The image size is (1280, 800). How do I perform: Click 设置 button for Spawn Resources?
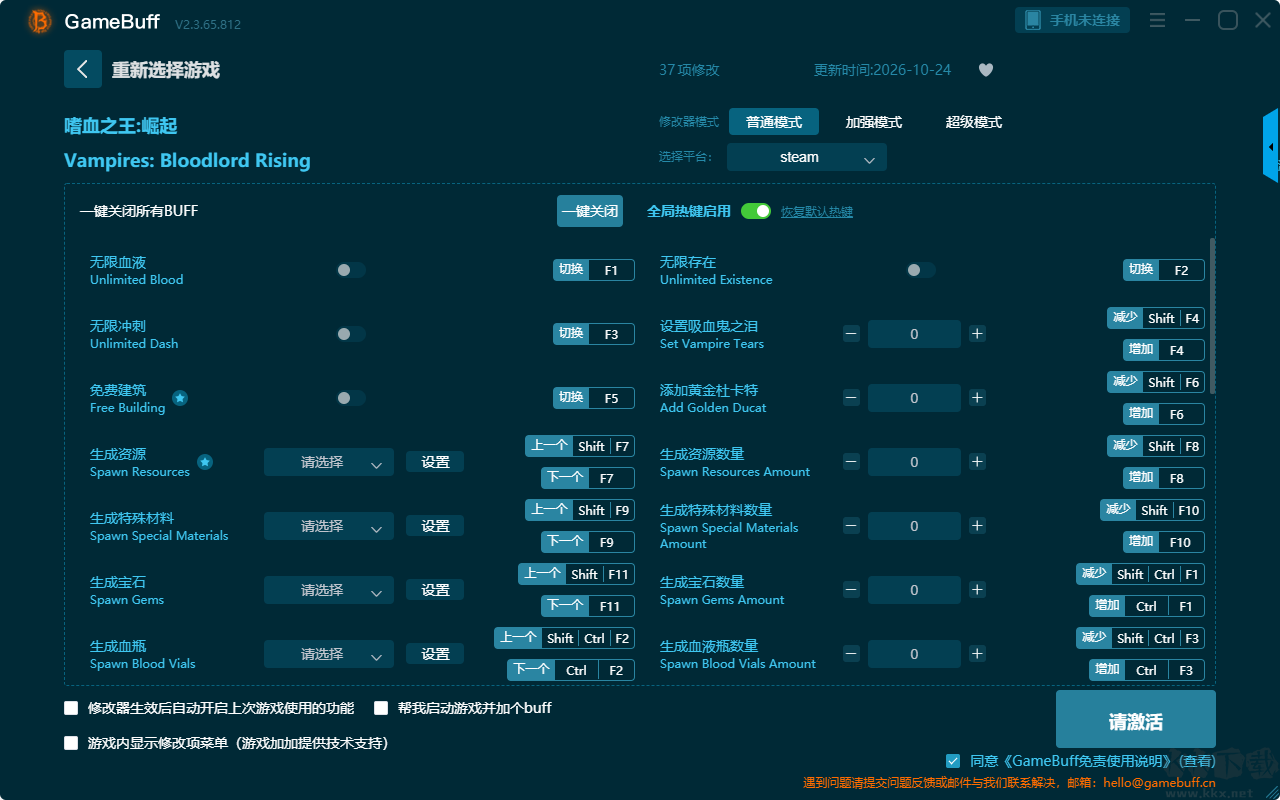point(435,462)
